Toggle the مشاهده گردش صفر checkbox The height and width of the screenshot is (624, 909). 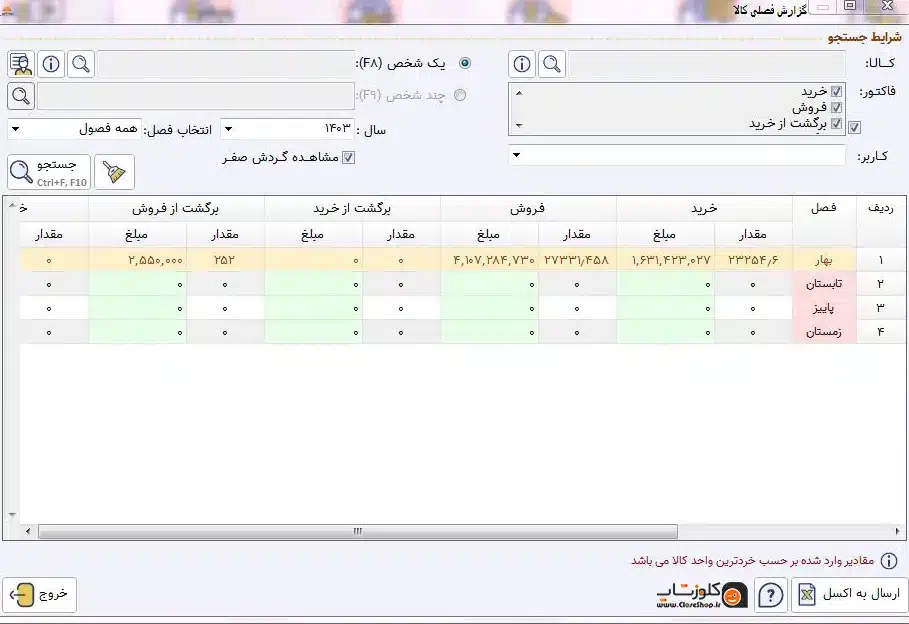tap(348, 157)
